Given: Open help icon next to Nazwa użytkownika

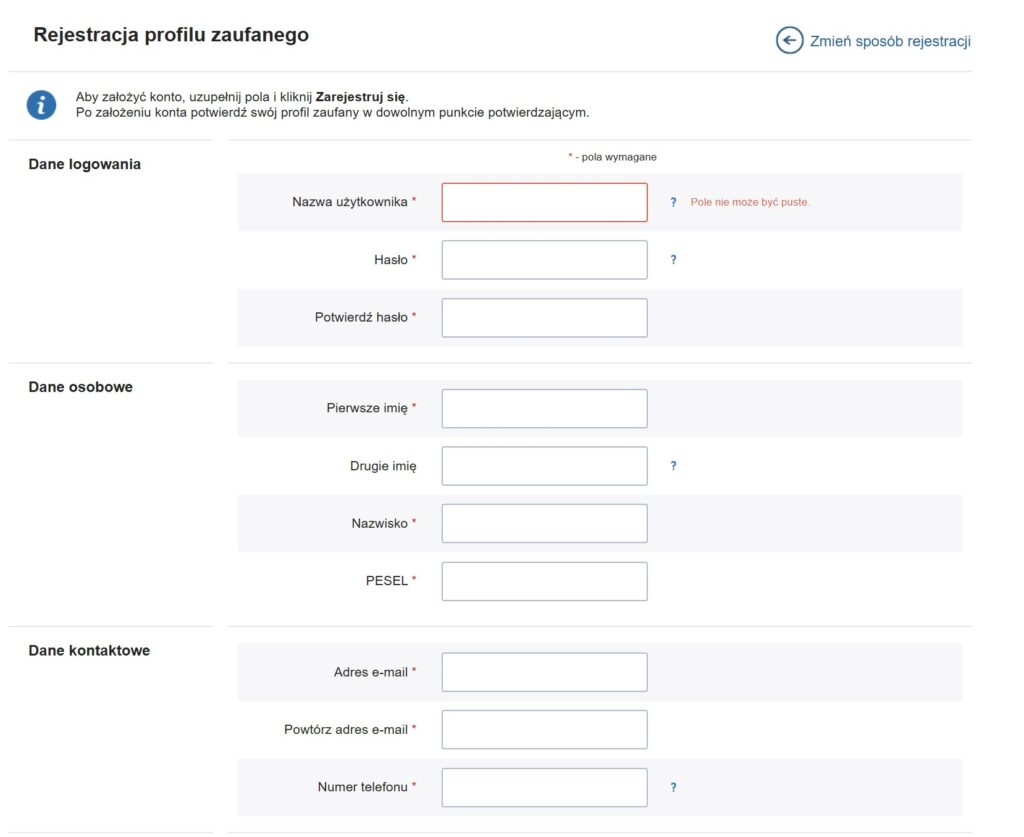Looking at the screenshot, I should [673, 202].
